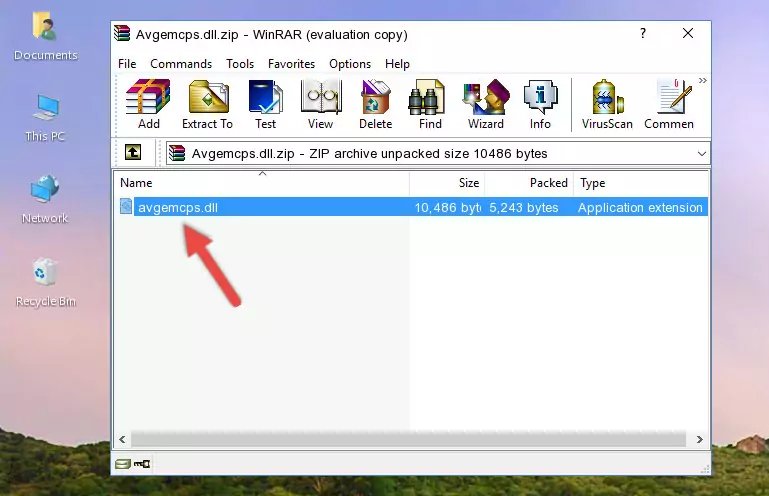Click the horizontal scrollbar left arrow
Screen dimensions: 769x496
pos(123,440)
